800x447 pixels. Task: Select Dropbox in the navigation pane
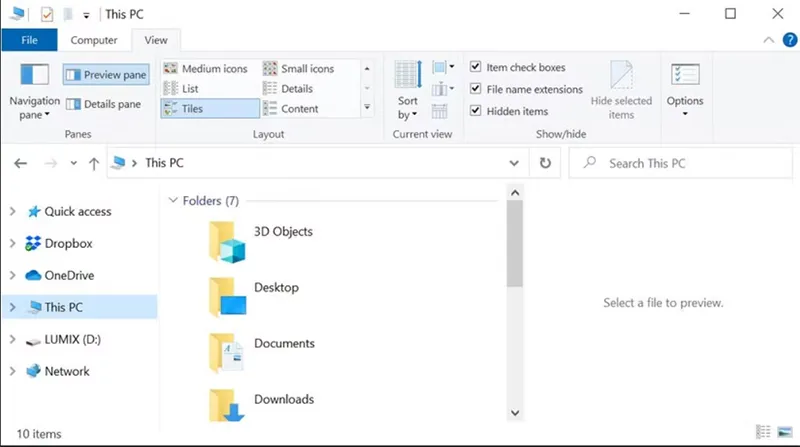click(x=68, y=243)
